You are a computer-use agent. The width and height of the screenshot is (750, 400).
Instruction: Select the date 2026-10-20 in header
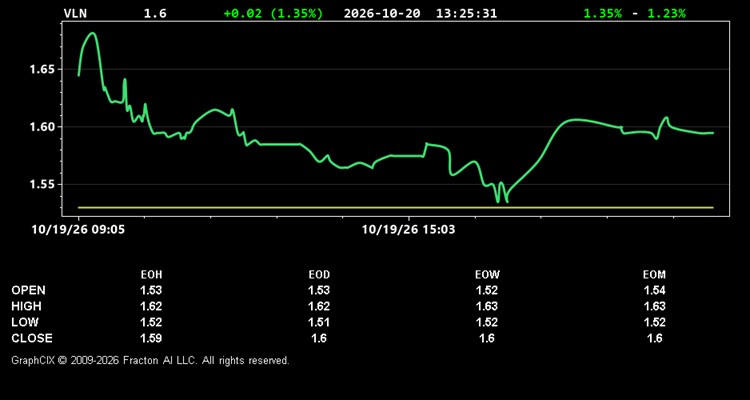tap(382, 13)
